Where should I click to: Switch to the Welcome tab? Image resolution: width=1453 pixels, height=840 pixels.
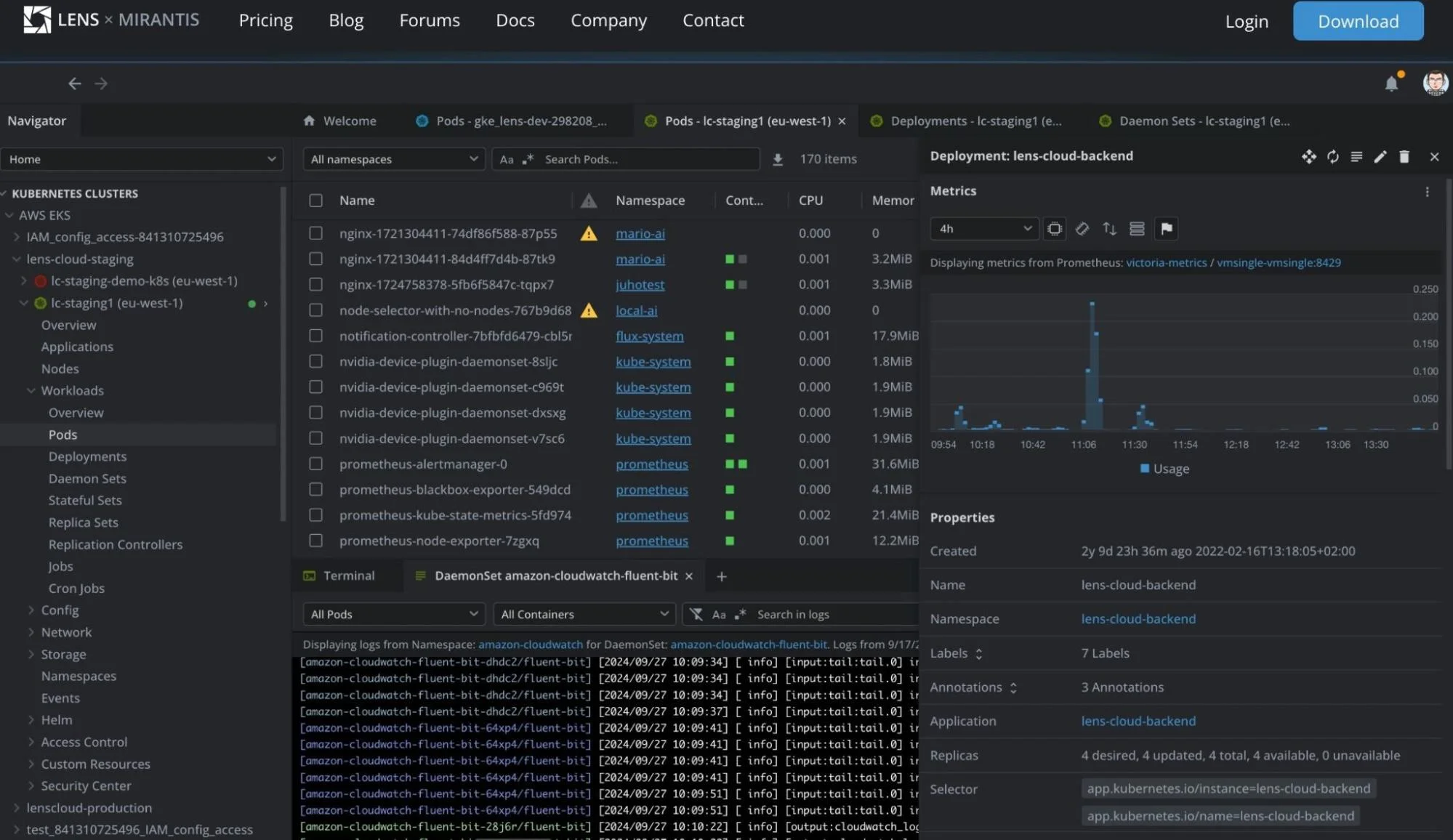tap(340, 121)
